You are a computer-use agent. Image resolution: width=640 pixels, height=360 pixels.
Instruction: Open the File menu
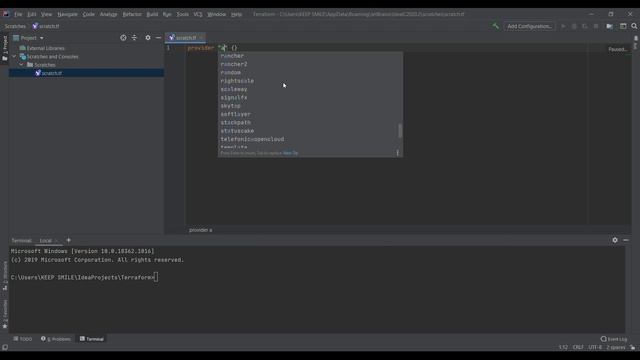tap(18, 14)
